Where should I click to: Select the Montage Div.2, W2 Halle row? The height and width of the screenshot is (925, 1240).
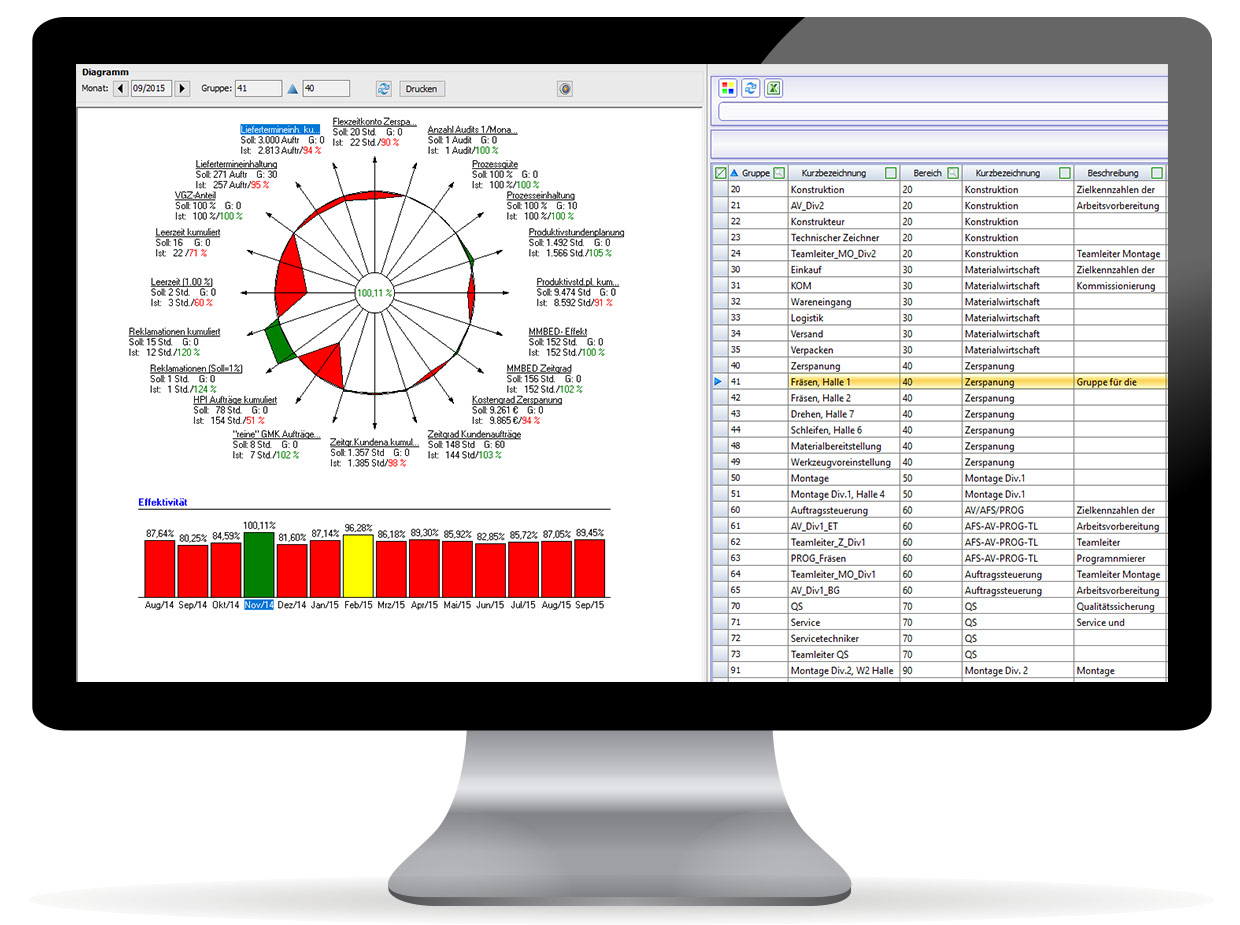coord(940,670)
